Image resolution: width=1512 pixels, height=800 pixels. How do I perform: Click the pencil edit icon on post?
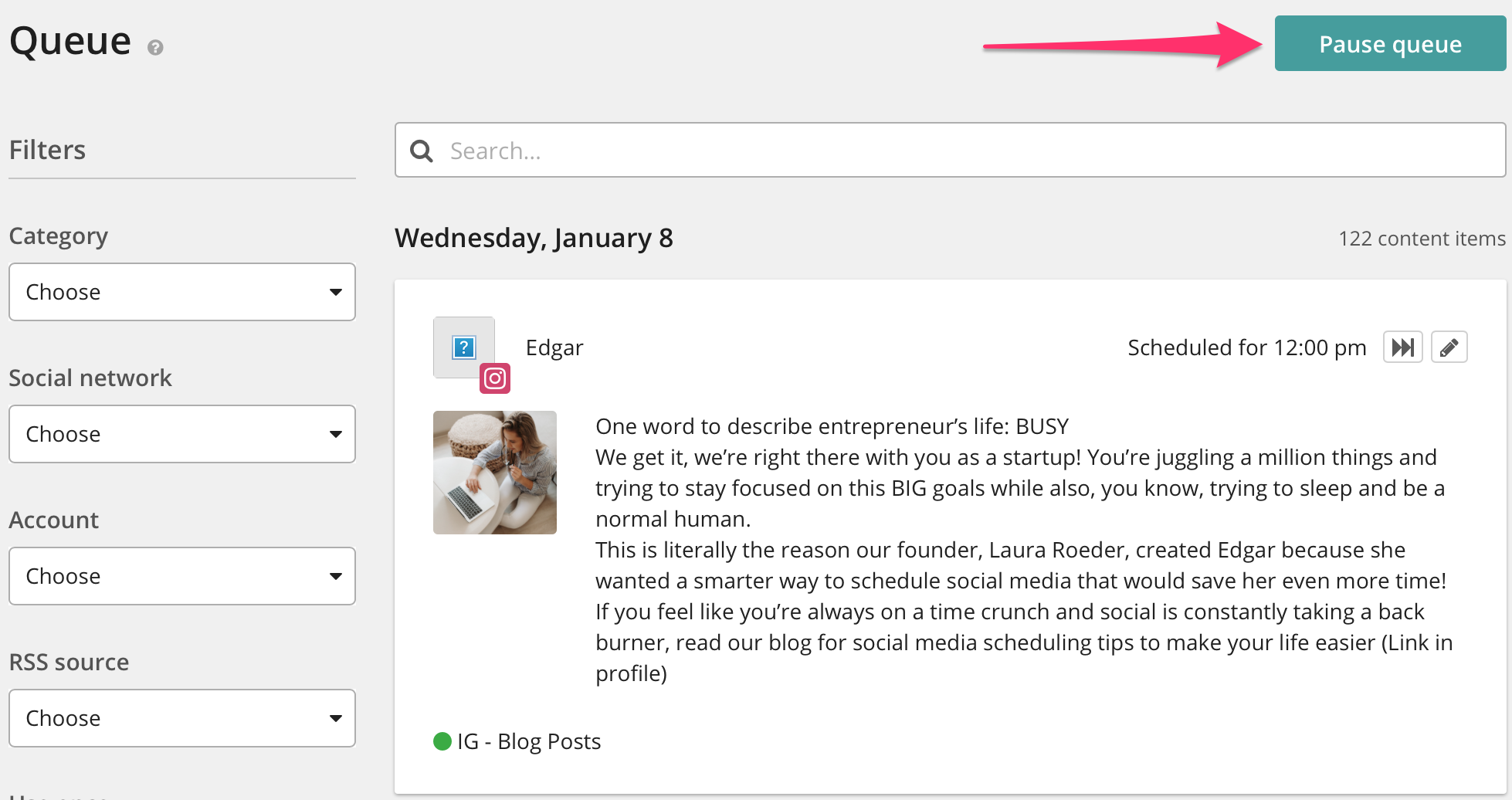pyautogui.click(x=1449, y=347)
